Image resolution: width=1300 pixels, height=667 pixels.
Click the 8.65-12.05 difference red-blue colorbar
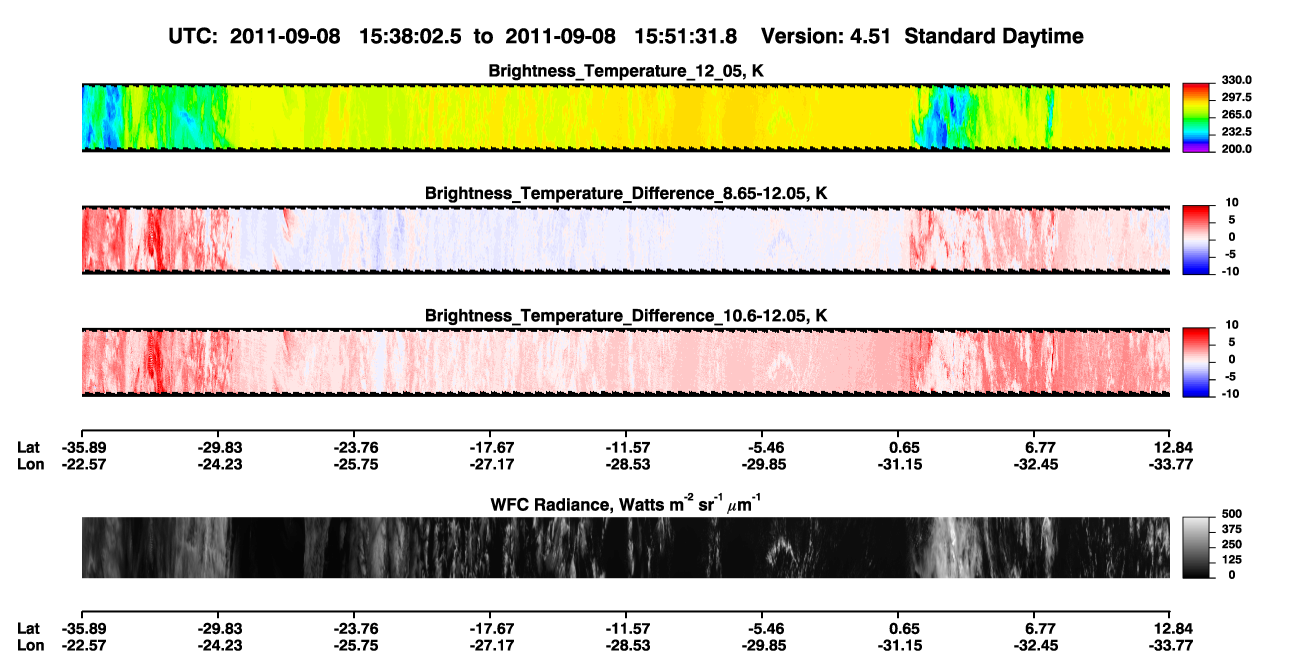pos(1196,239)
